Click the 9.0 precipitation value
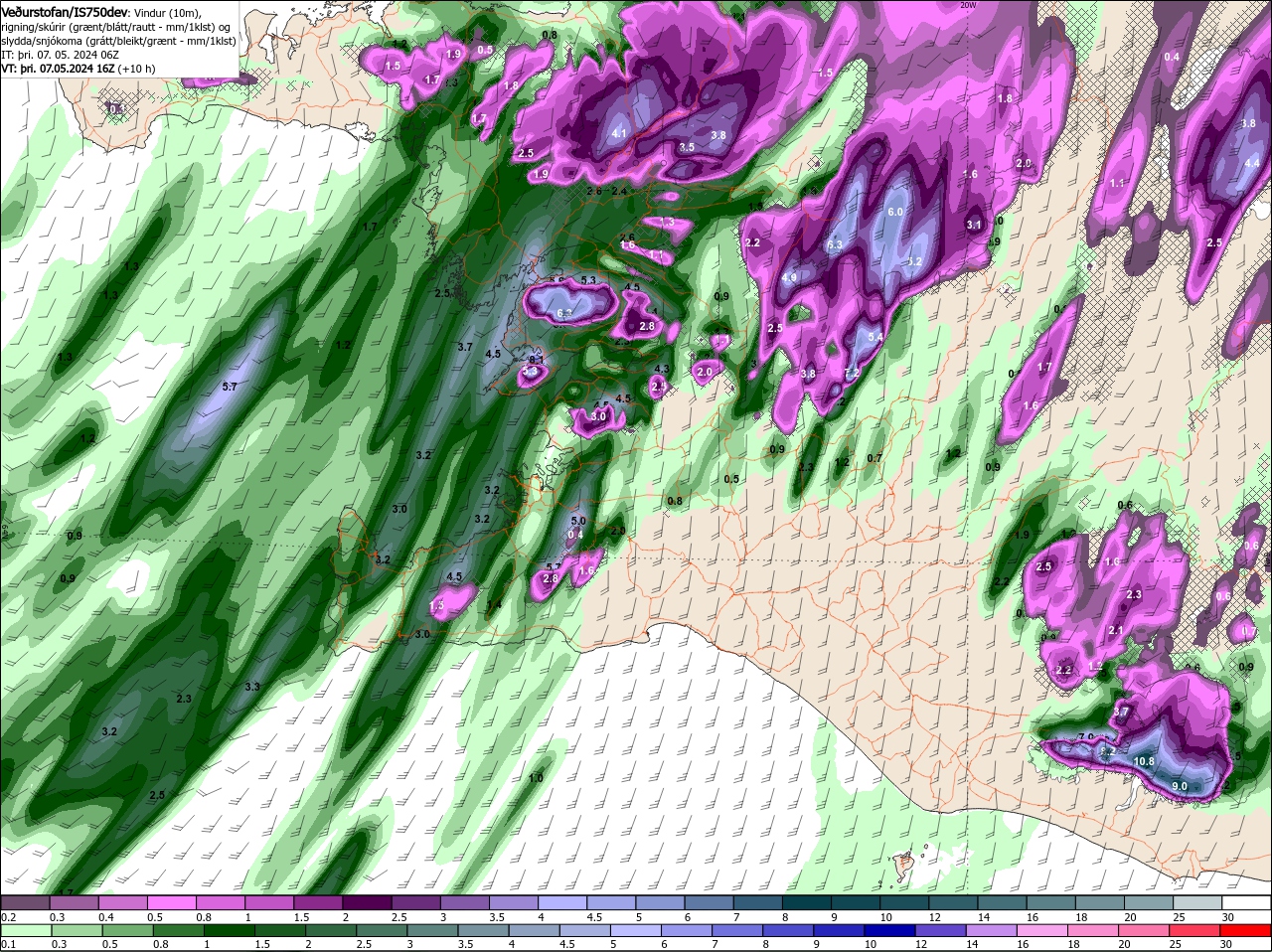 tap(1180, 786)
